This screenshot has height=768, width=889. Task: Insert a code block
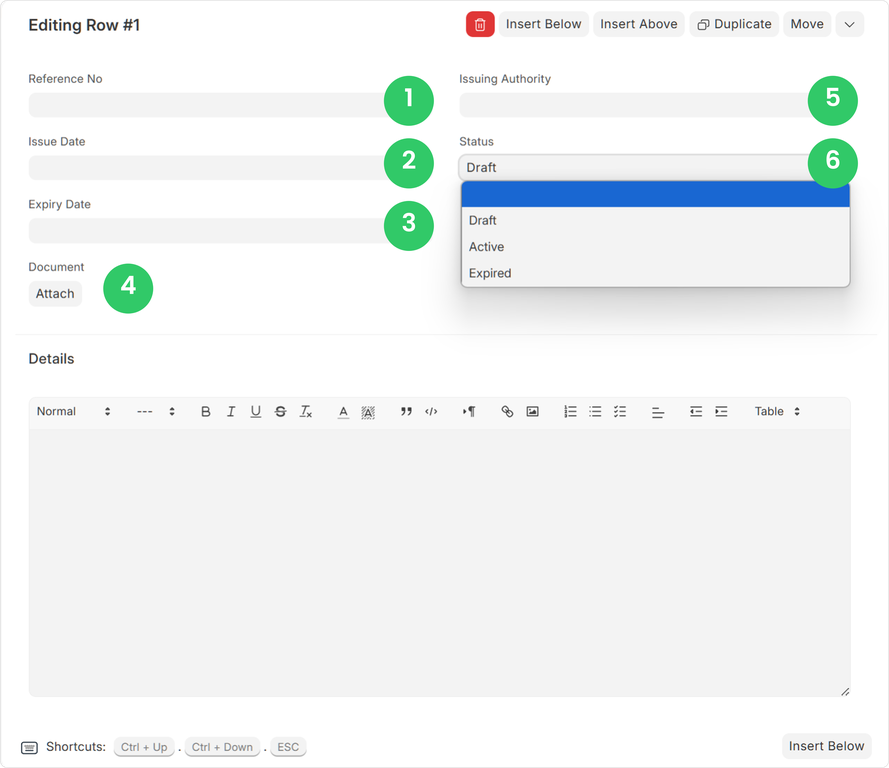point(431,411)
